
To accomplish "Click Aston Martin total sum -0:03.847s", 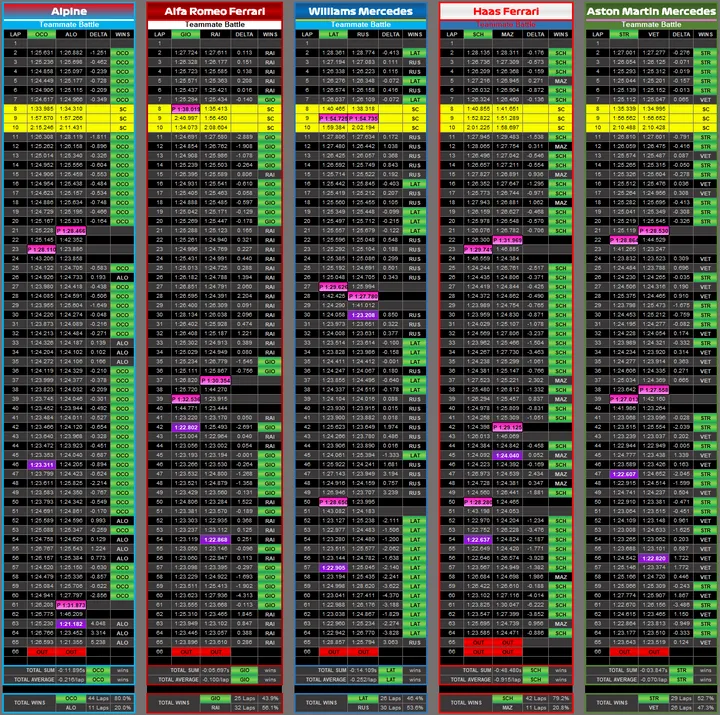I will coord(653,670).
